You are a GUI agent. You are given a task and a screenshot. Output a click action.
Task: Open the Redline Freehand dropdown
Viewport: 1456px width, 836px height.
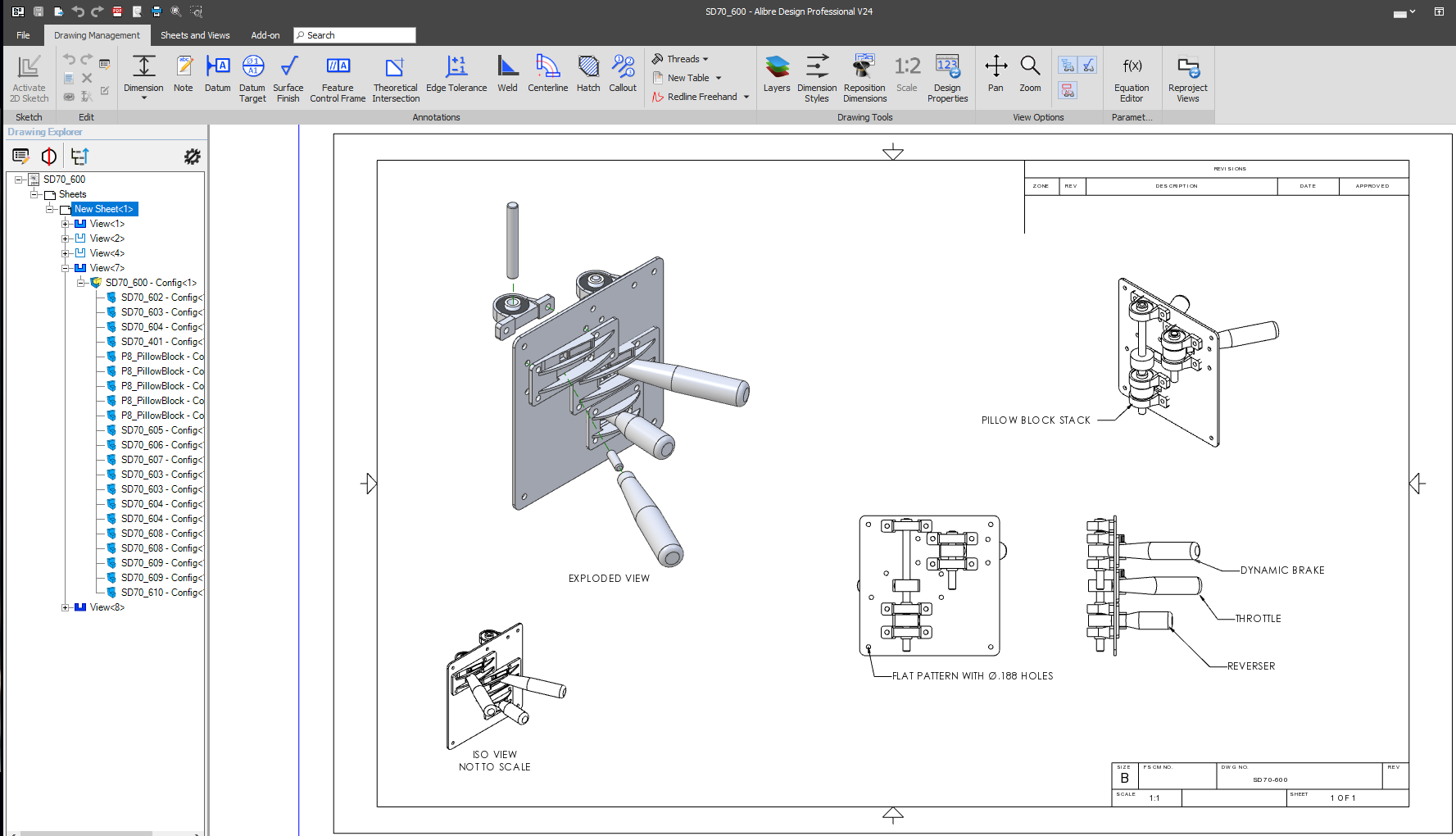701,97
